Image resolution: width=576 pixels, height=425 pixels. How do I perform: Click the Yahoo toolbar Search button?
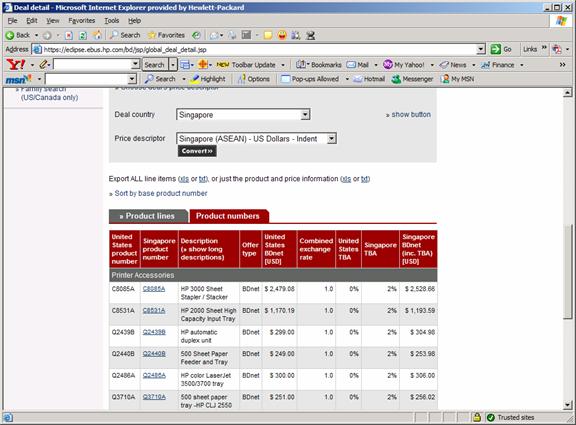[154, 65]
